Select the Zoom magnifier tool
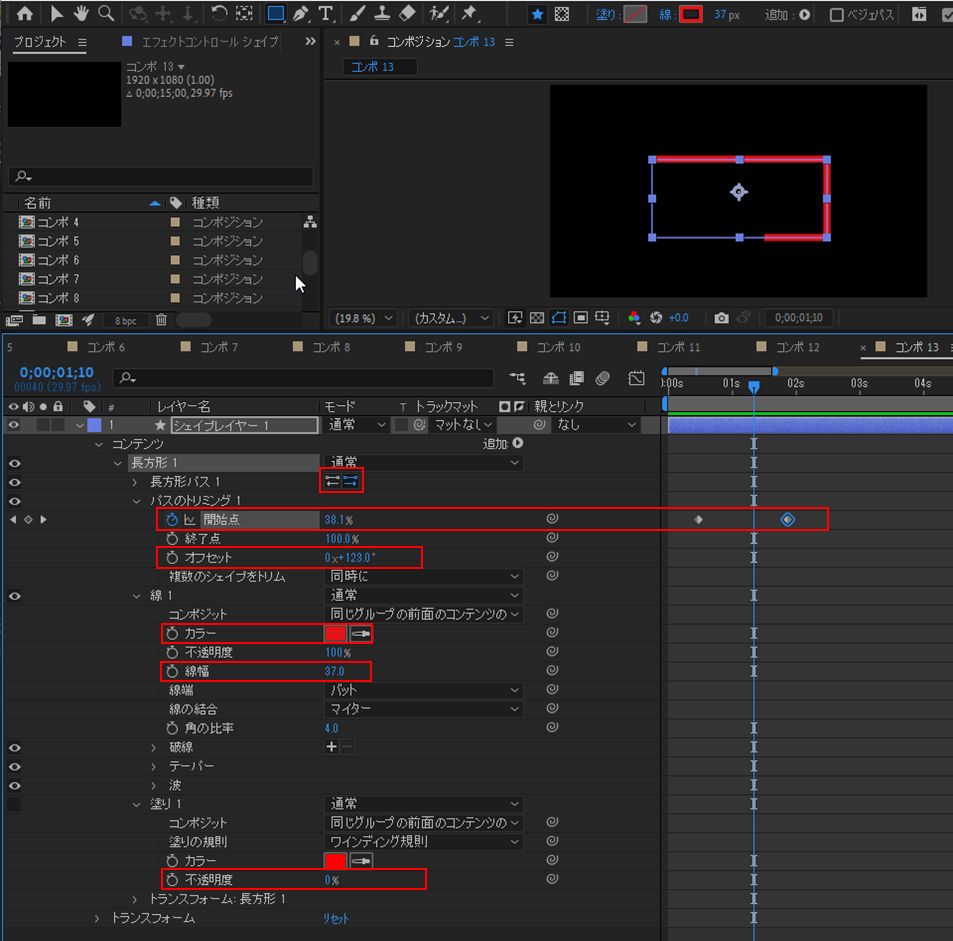The height and width of the screenshot is (941, 953). (106, 13)
